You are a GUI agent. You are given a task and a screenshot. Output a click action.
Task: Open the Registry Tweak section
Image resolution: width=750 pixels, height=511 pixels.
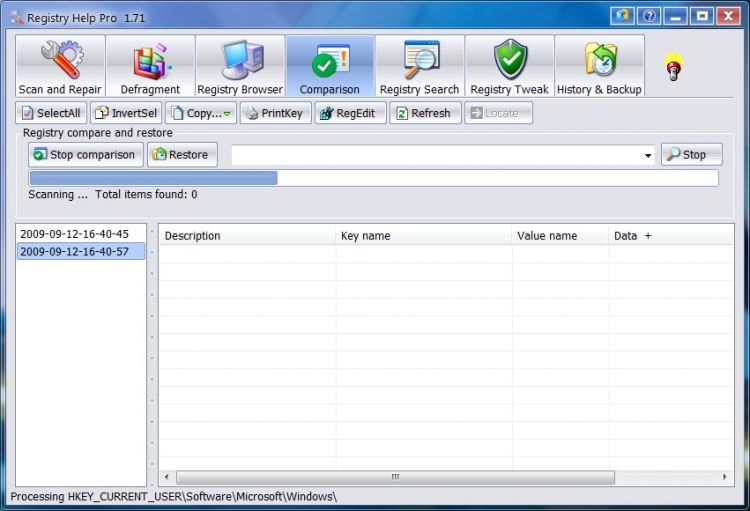509,66
